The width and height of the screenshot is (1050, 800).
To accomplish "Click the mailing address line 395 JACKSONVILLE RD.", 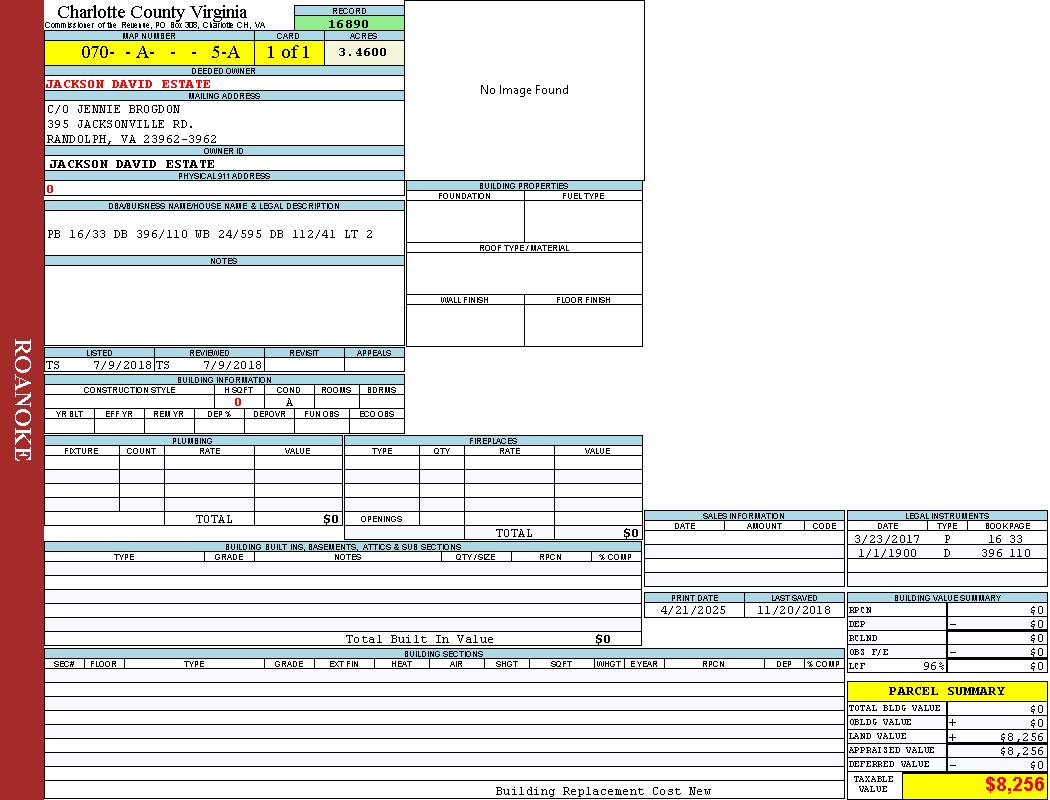I will point(120,124).
